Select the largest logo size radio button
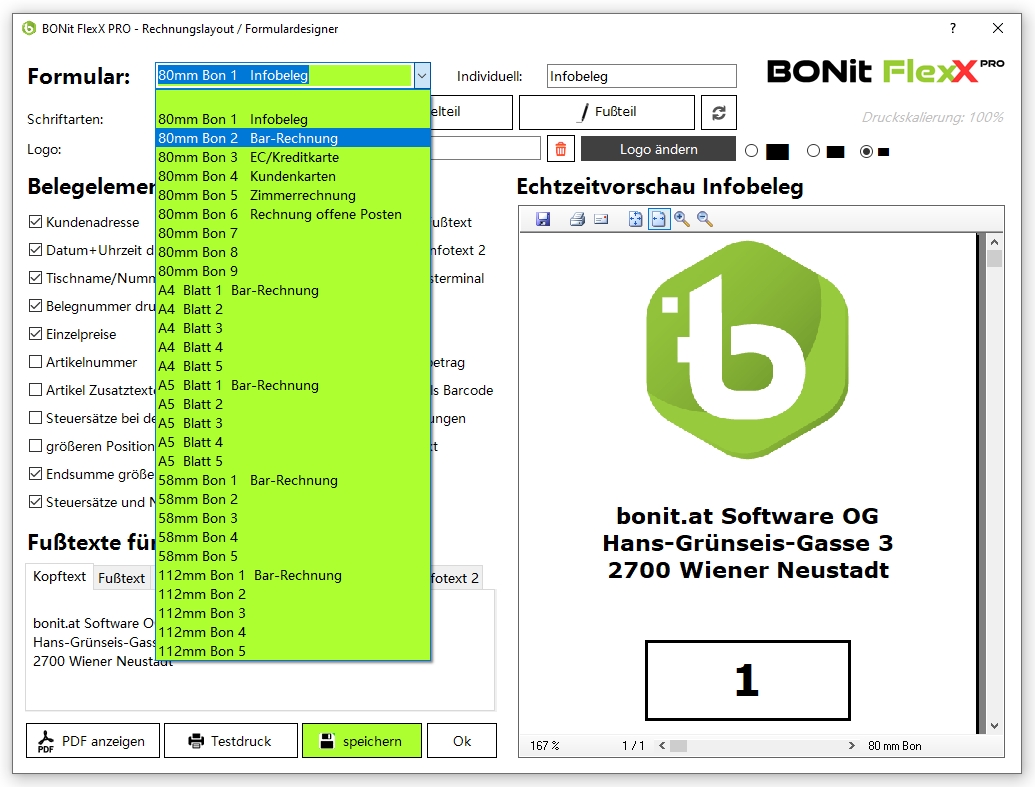 (x=751, y=151)
